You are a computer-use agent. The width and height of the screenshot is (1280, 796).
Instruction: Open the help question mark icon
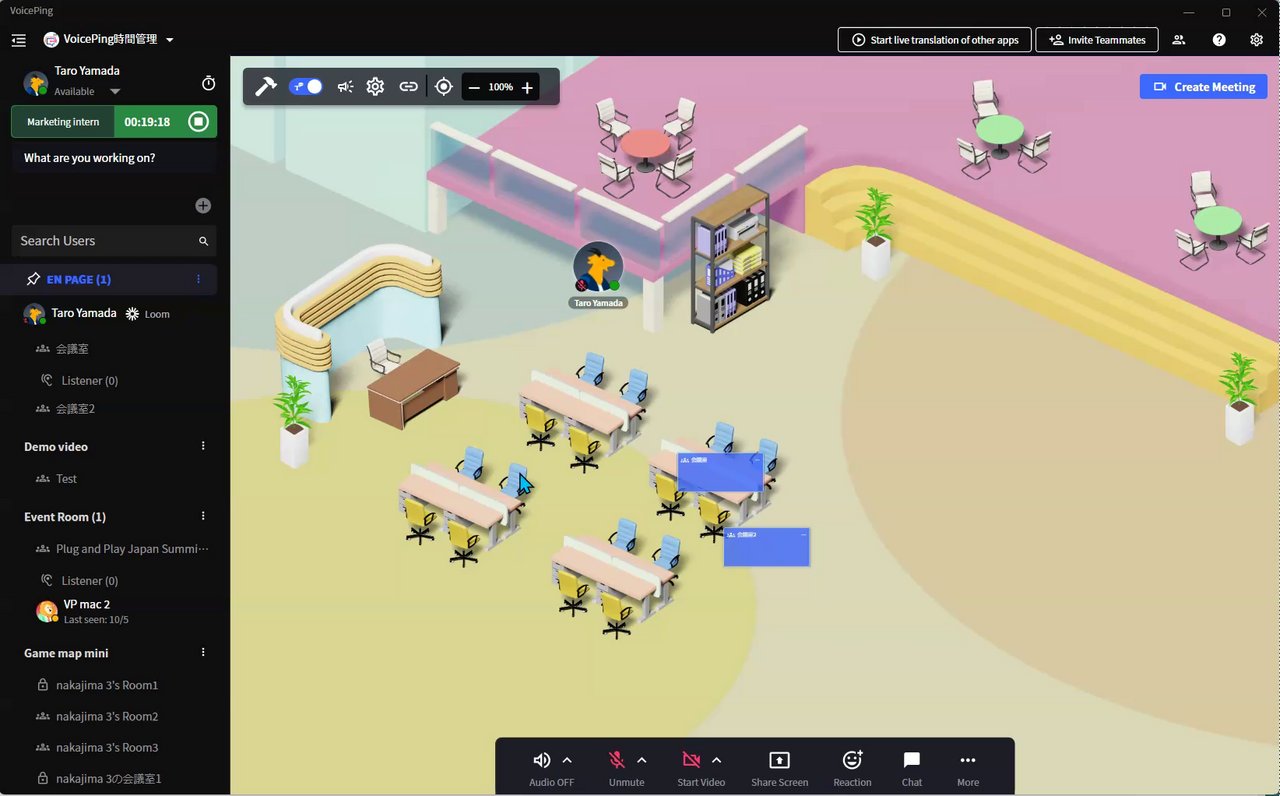click(1219, 40)
